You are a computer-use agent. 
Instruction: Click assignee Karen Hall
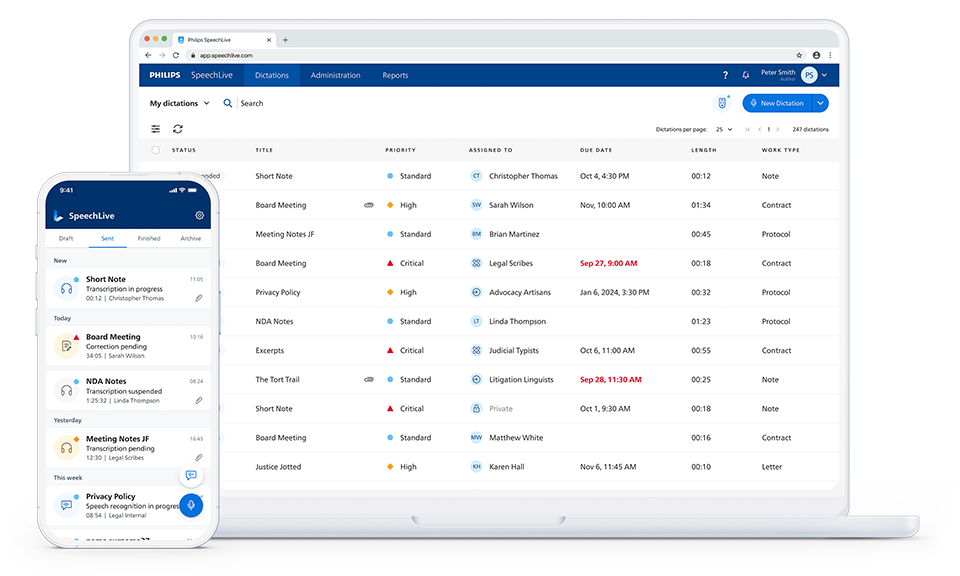click(506, 467)
